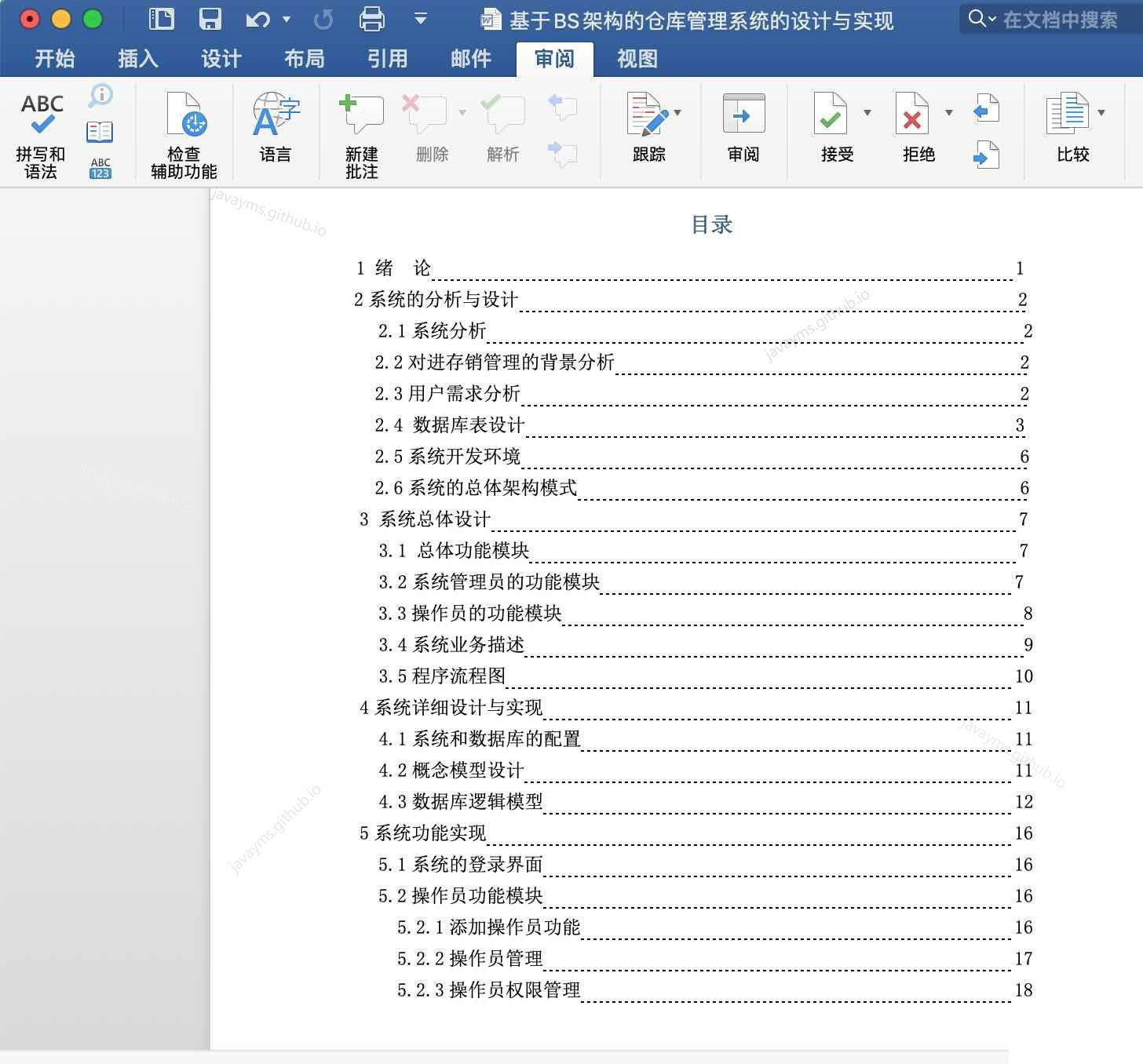Click the '5.1 系统的登录界面' entry
This screenshot has width=1143, height=1064.
pyautogui.click(x=706, y=865)
